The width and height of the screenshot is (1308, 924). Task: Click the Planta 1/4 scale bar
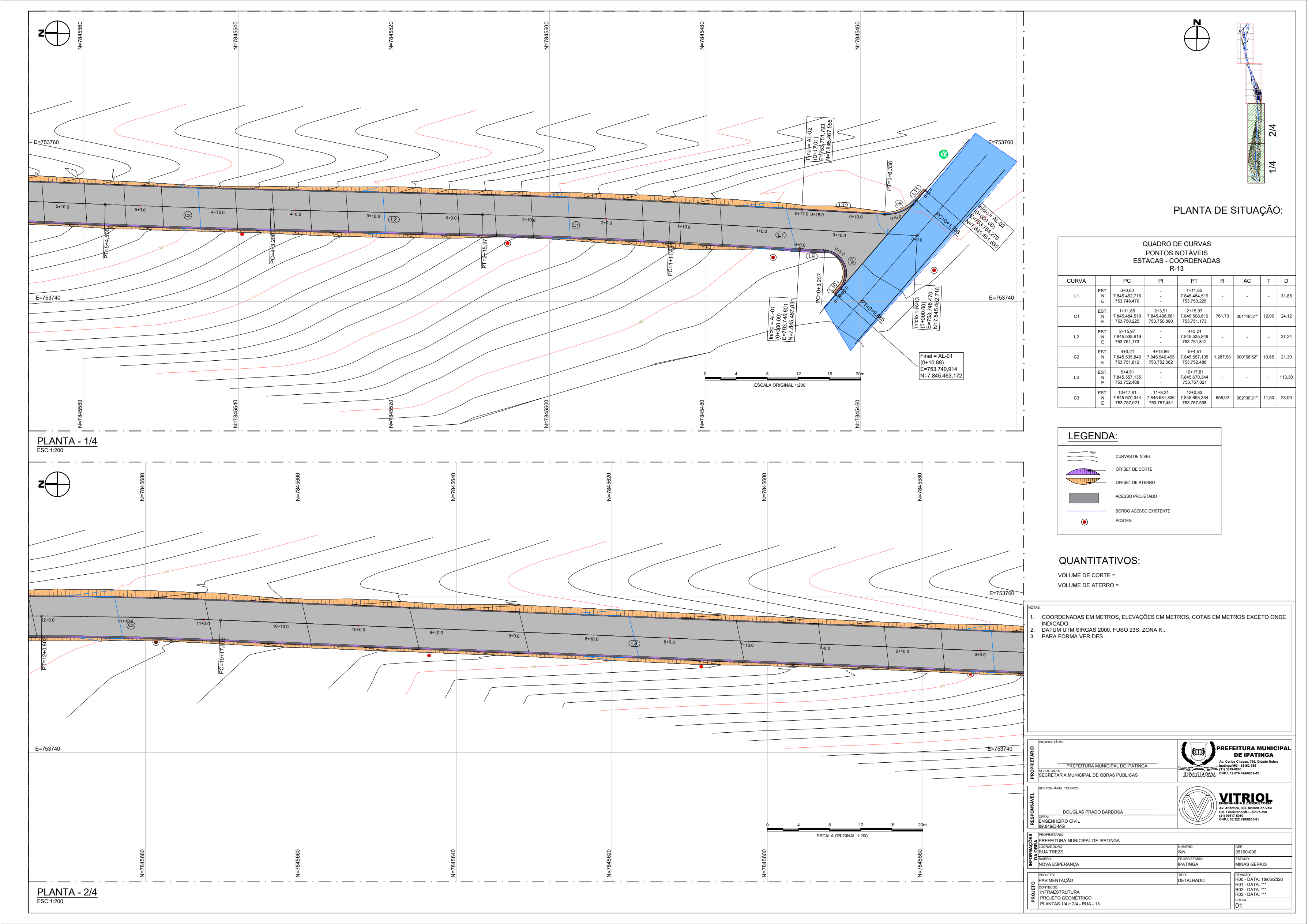[x=782, y=378]
